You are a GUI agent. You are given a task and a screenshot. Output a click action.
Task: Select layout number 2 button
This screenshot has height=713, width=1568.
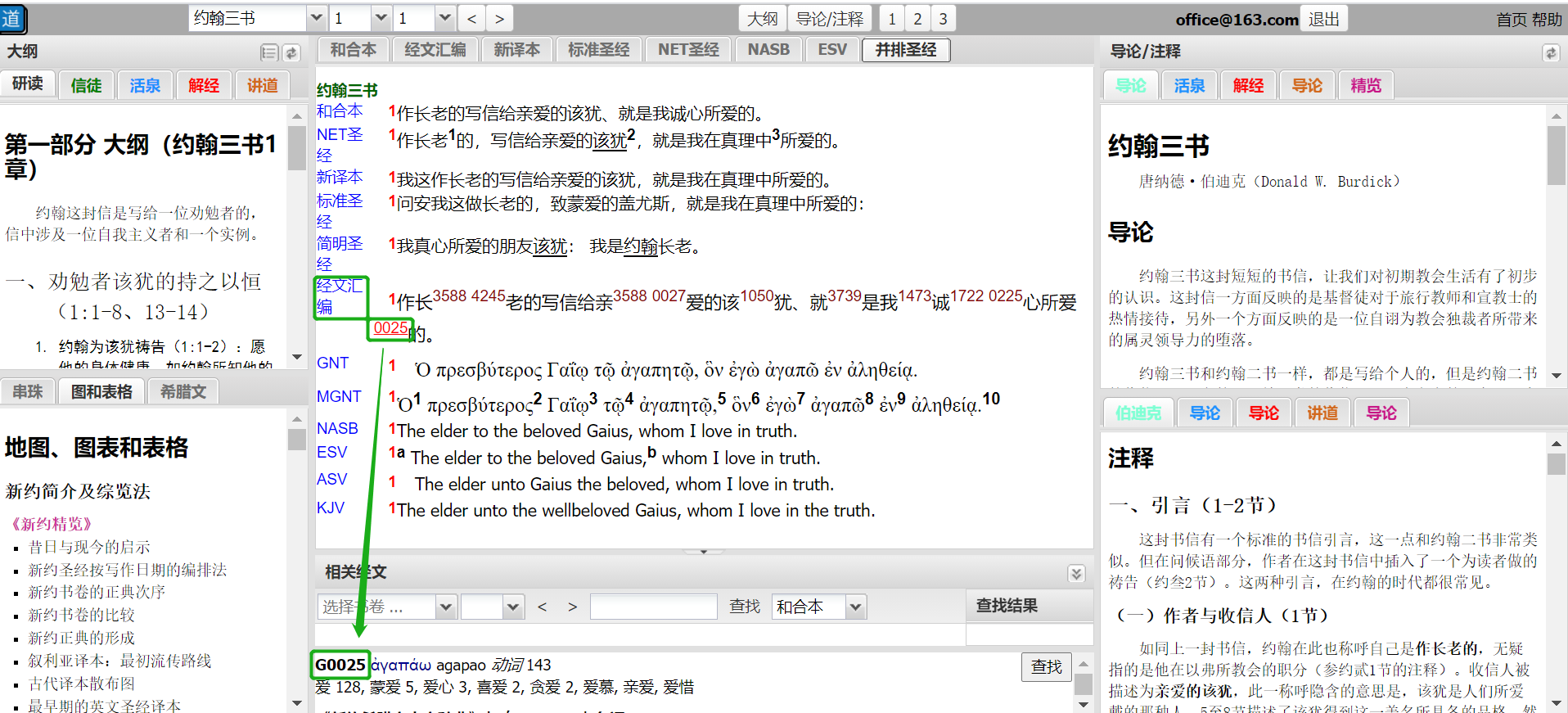(x=917, y=18)
